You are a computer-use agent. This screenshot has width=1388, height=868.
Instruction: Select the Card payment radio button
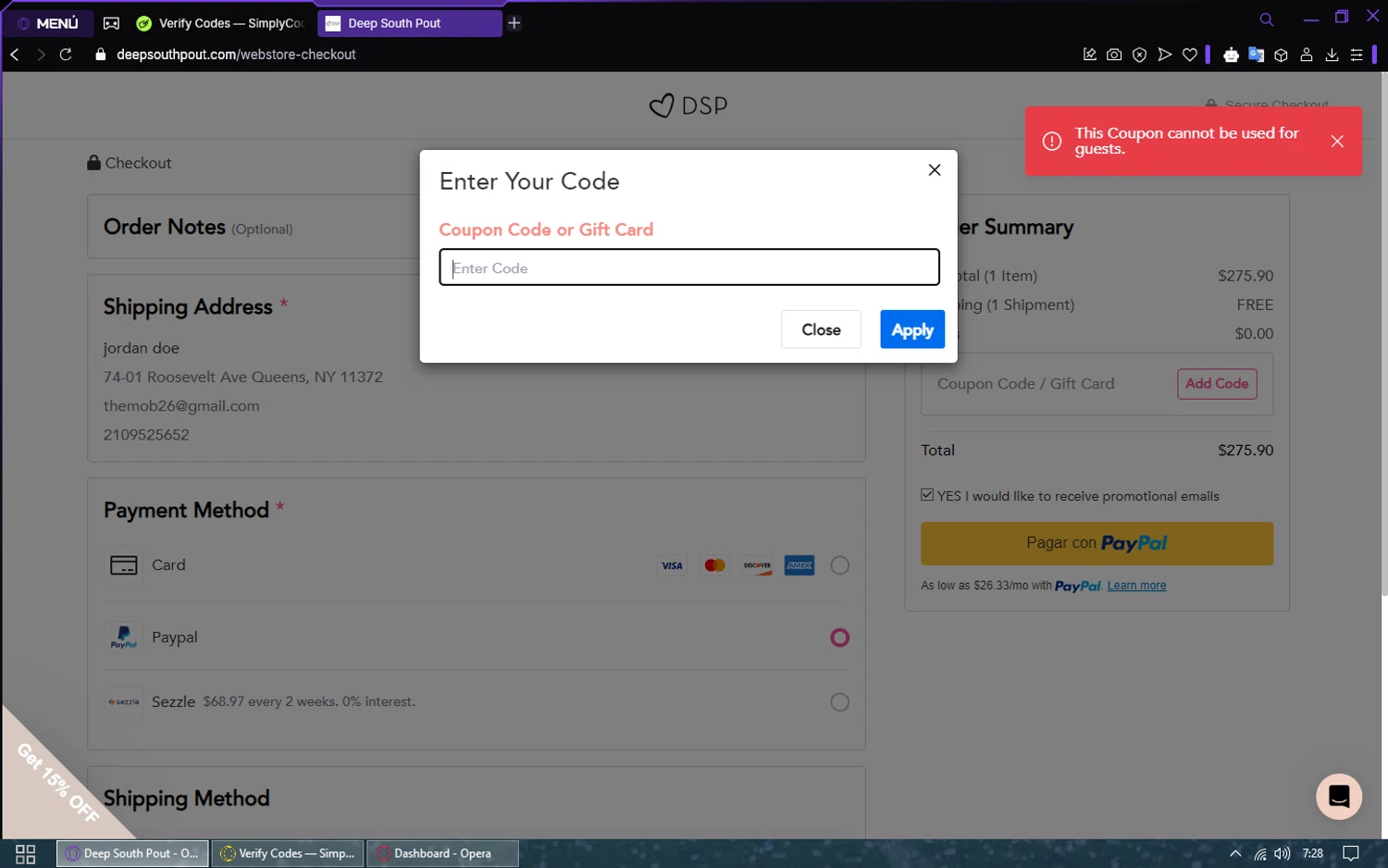839,565
